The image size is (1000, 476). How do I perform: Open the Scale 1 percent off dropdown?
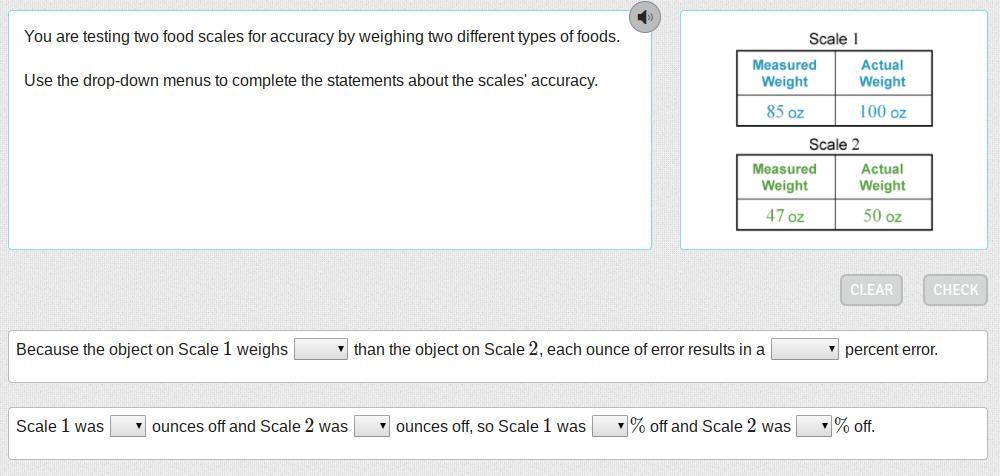pyautogui.click(x=609, y=426)
